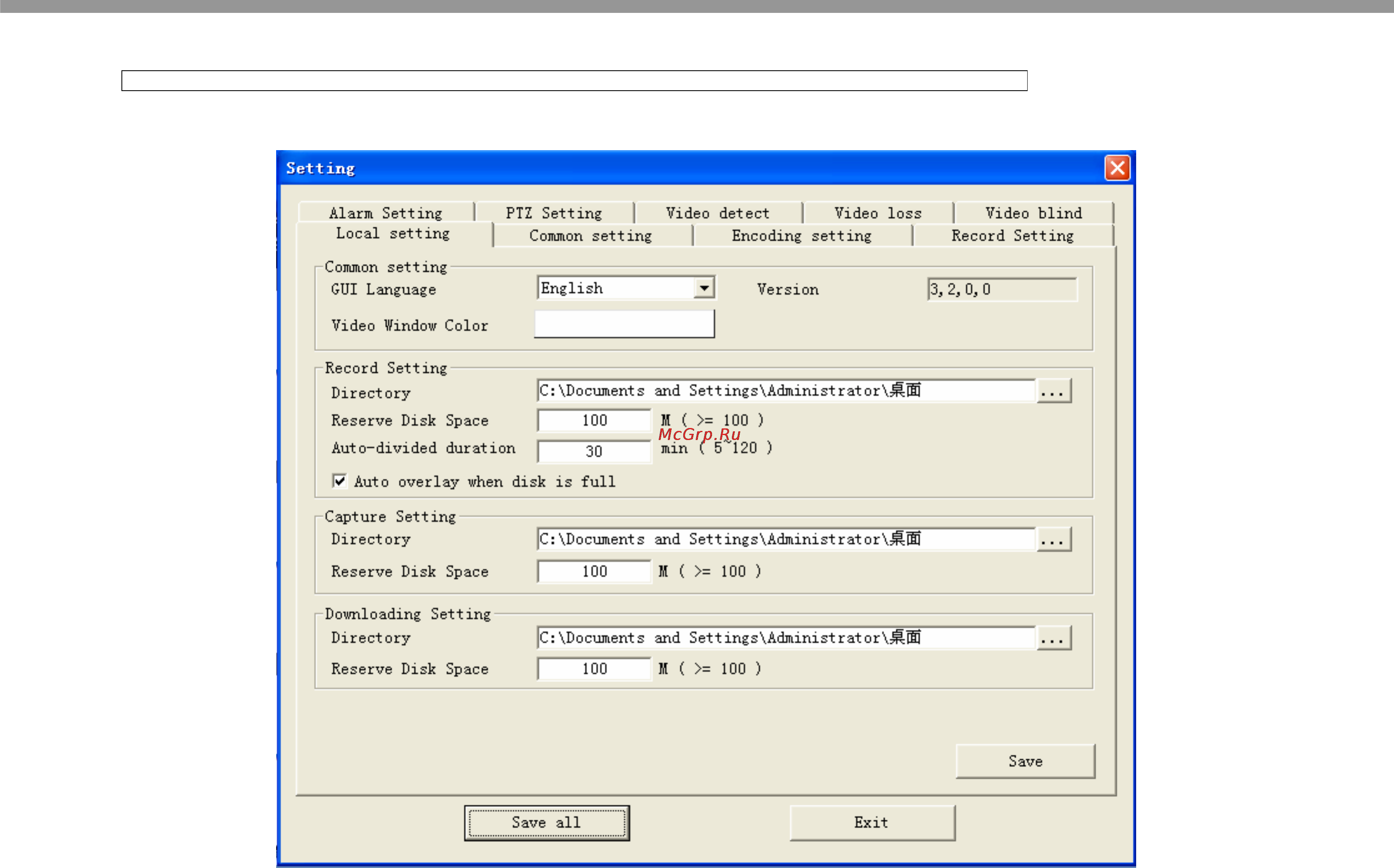
Task: Expand the GUI Language dropdown arrow
Action: [704, 288]
